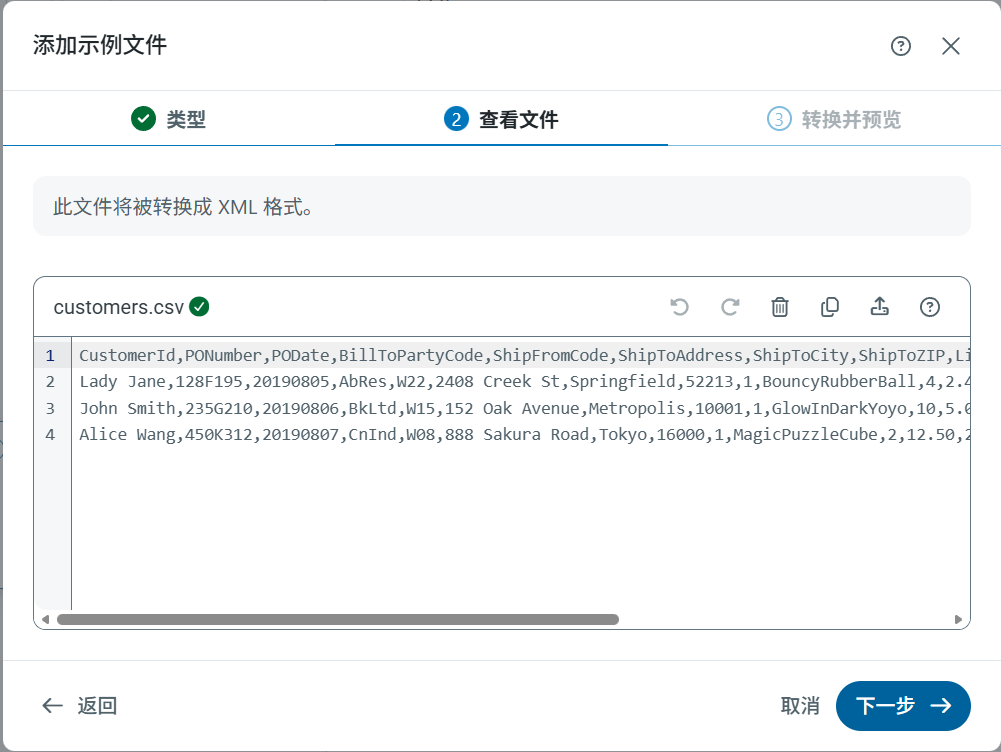1001x752 pixels.
Task: Click the green validation checkmark beside customers.csv
Action: pyautogui.click(x=199, y=307)
